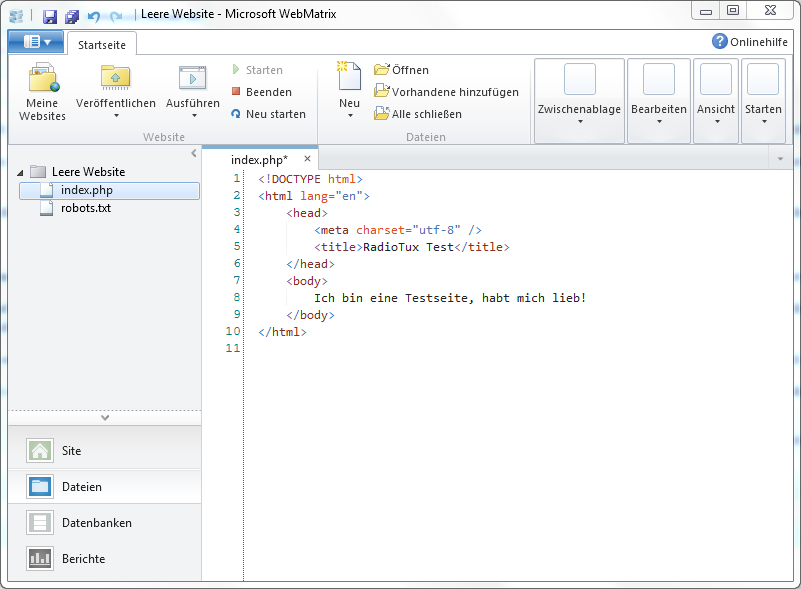Click Alle schließen
Viewport: 801px width, 589px height.
(418, 113)
